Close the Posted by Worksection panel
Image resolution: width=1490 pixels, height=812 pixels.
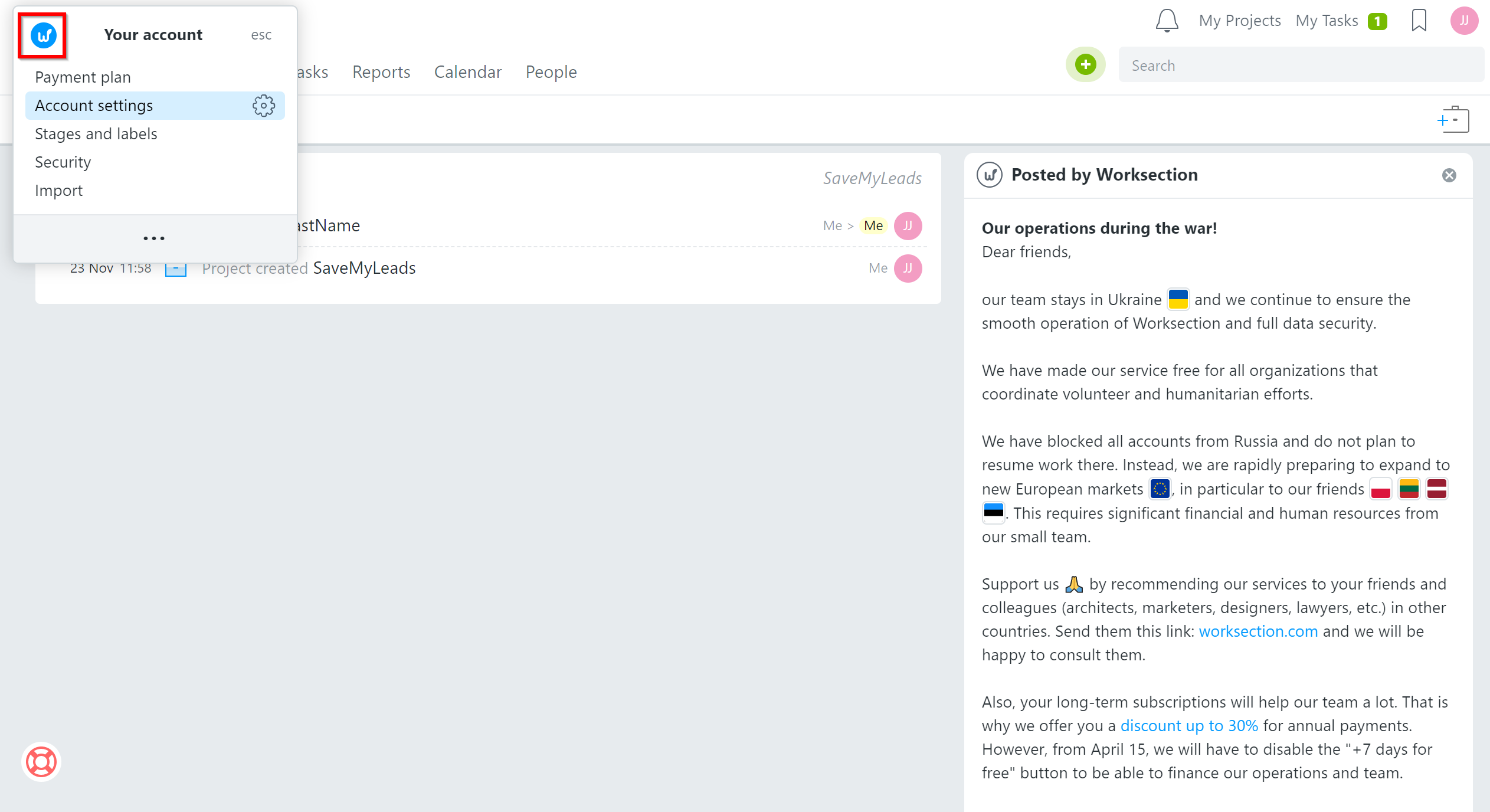tap(1449, 175)
